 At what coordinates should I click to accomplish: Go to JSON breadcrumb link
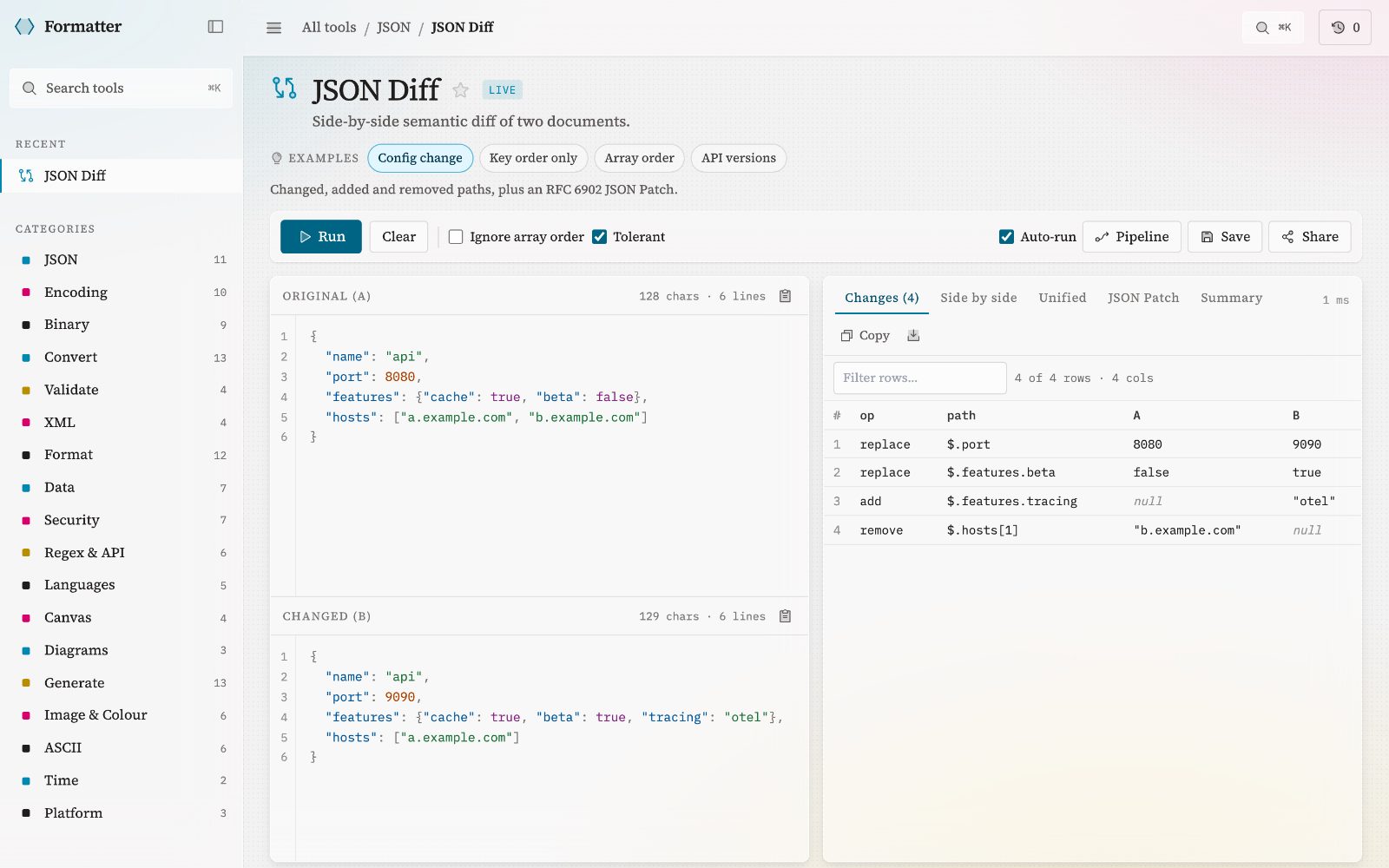(393, 28)
